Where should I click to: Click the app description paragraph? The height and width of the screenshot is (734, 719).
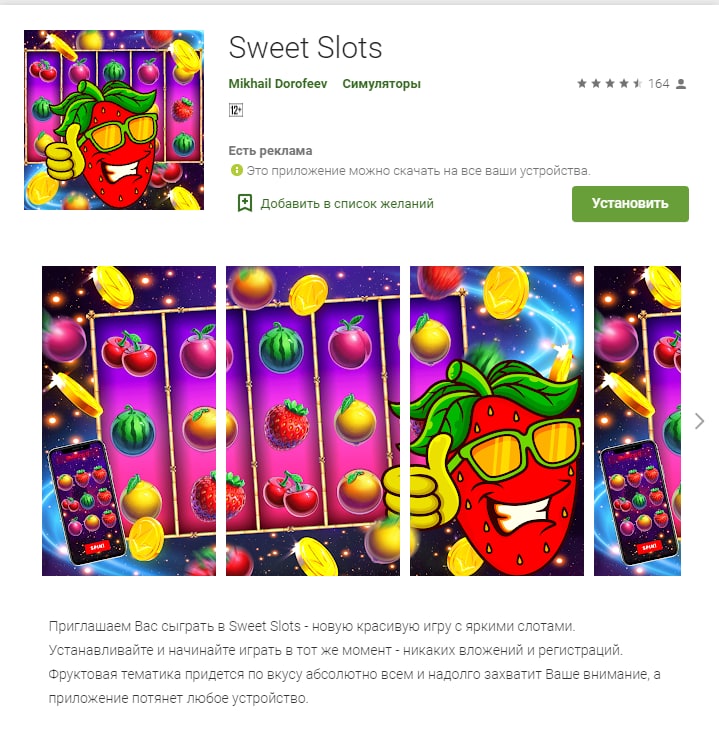click(x=354, y=662)
